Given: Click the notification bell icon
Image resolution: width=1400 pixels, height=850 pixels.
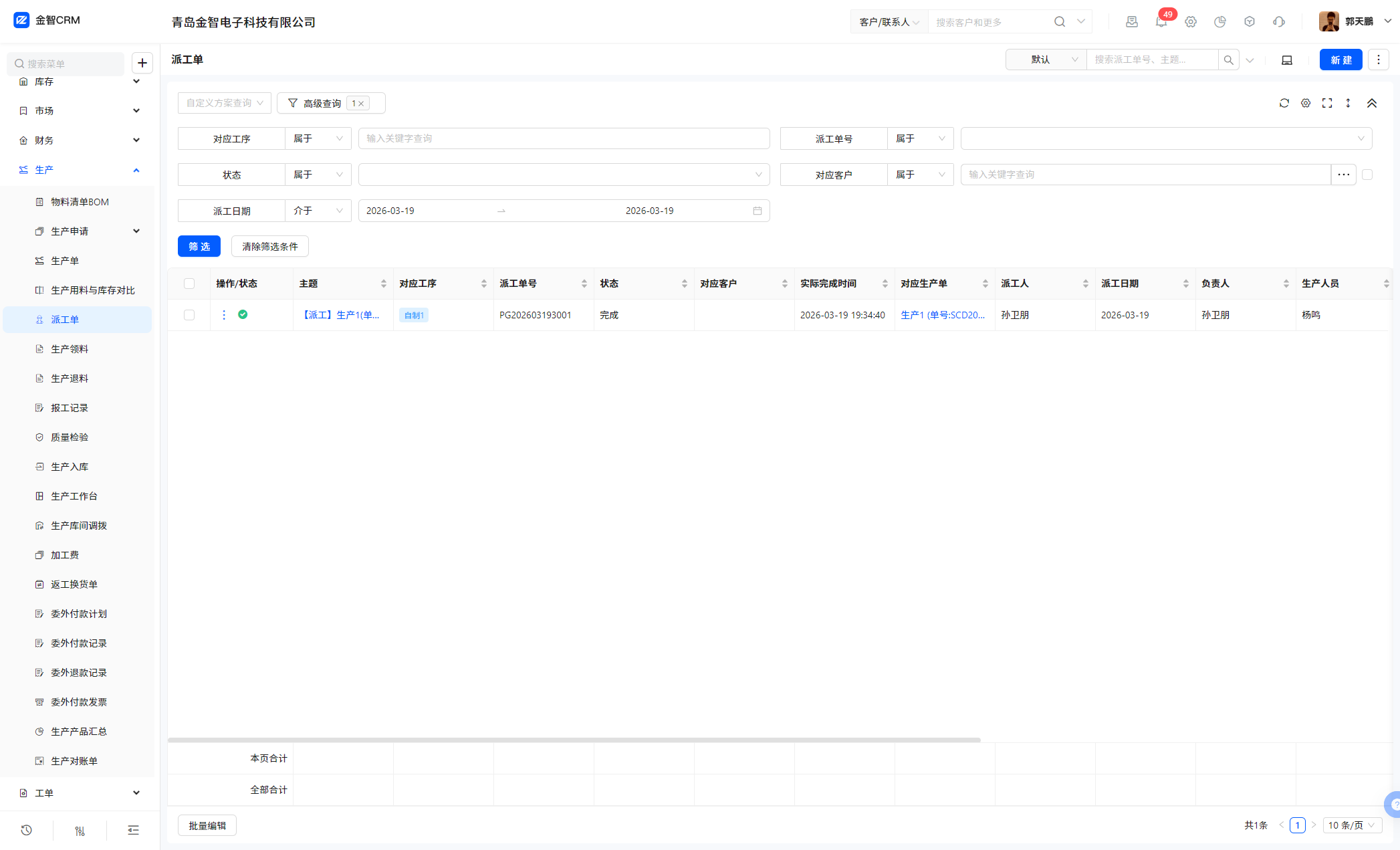Looking at the screenshot, I should [x=1161, y=22].
